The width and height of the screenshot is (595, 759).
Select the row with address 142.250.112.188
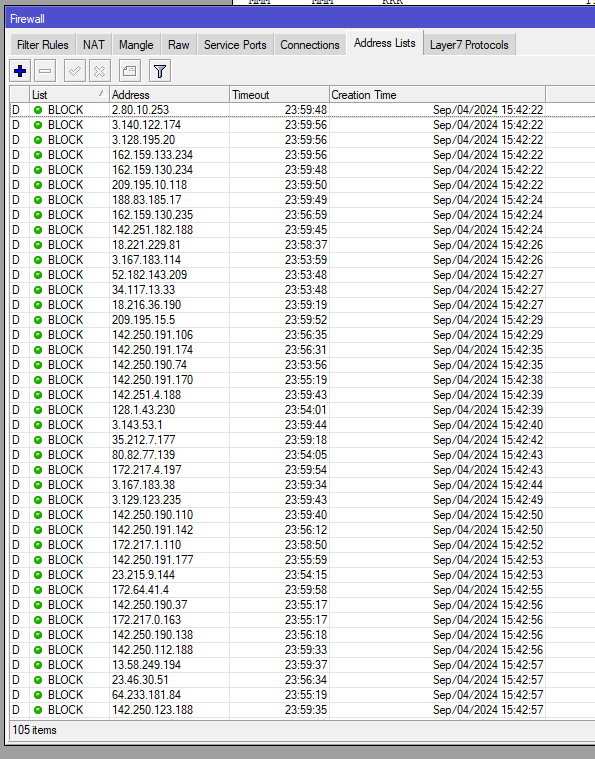pyautogui.click(x=302, y=650)
